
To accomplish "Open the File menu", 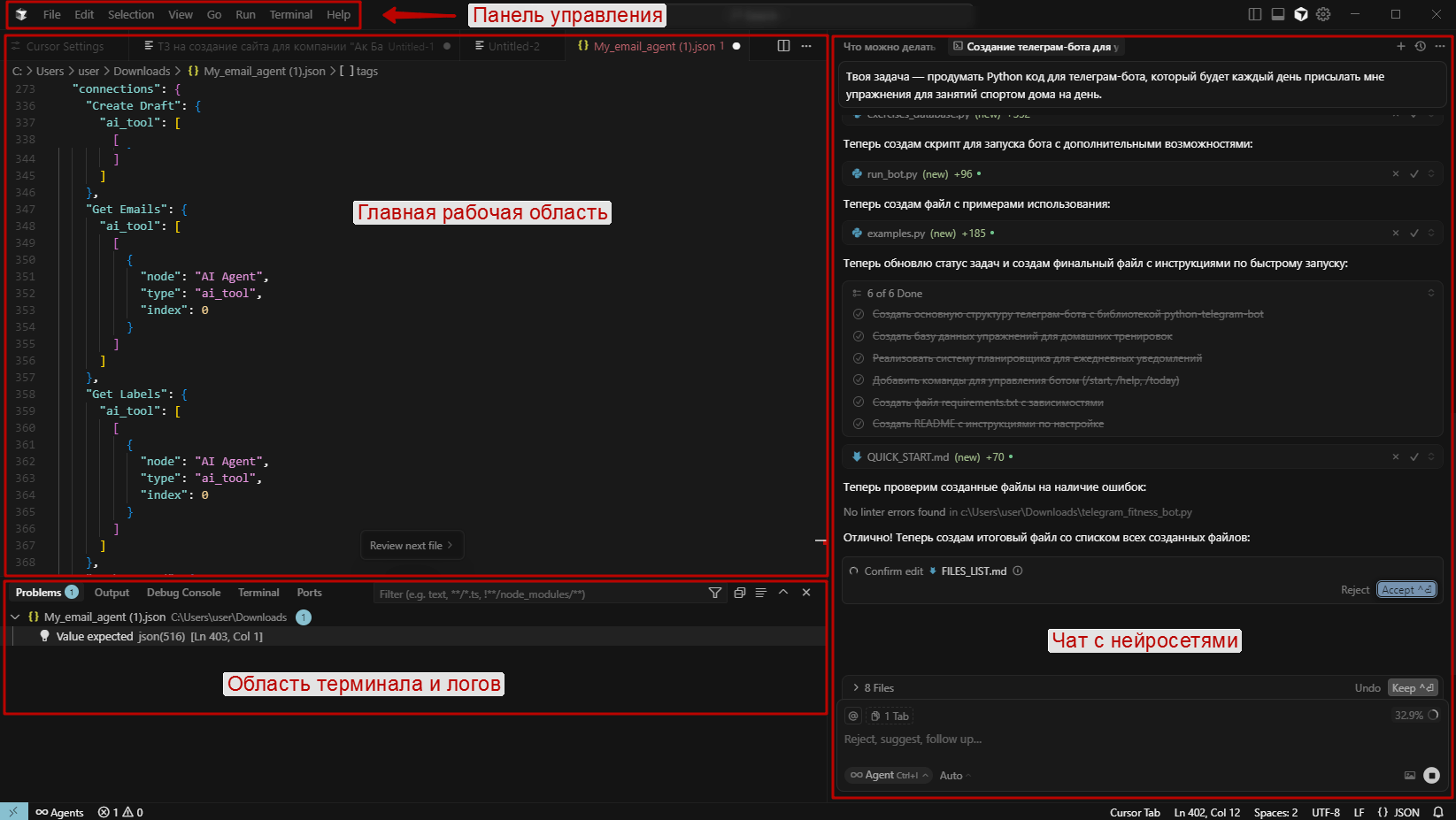I will tap(52, 14).
